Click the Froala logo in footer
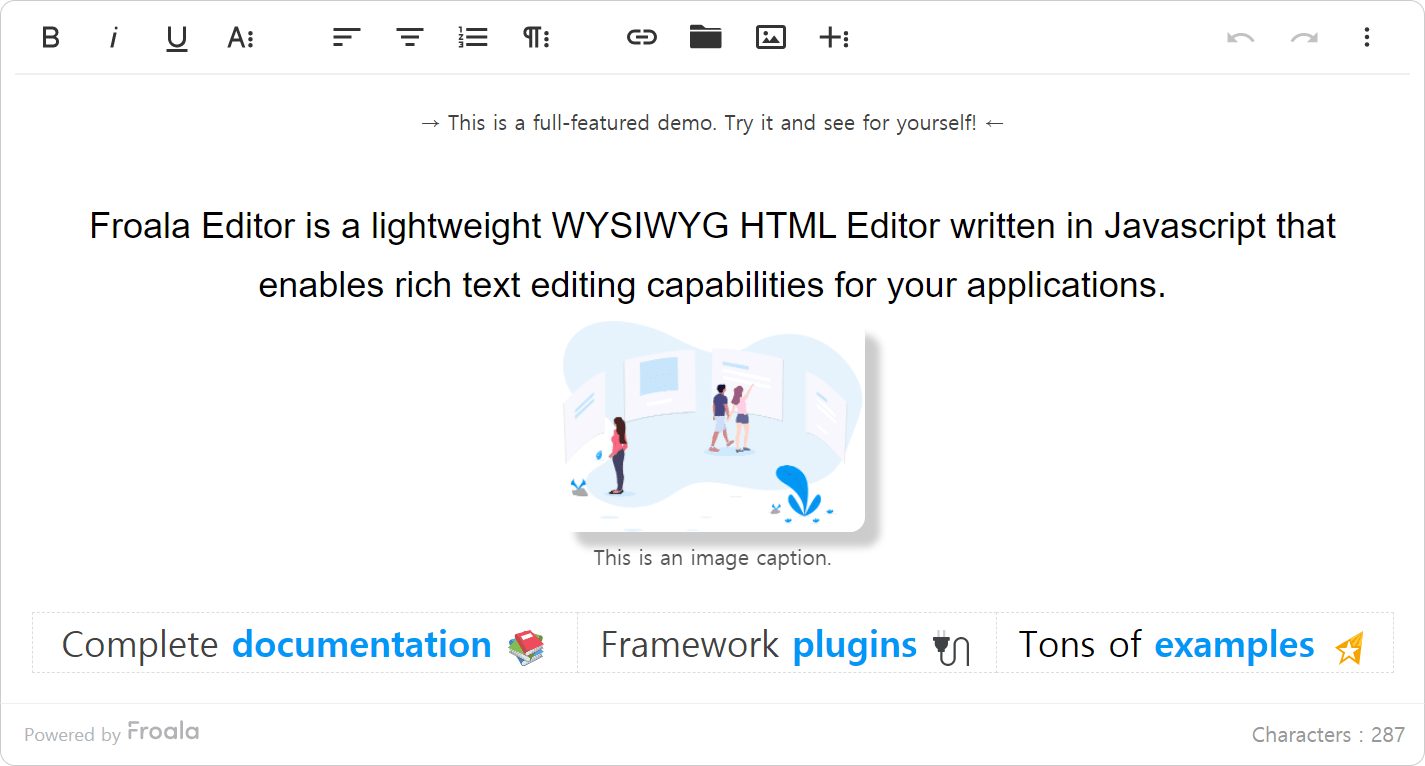Image resolution: width=1425 pixels, height=766 pixels. [163, 732]
